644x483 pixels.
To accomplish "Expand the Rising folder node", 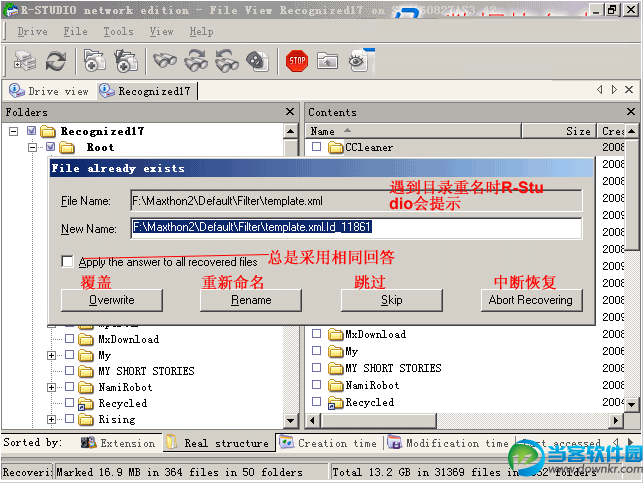I will [51, 419].
